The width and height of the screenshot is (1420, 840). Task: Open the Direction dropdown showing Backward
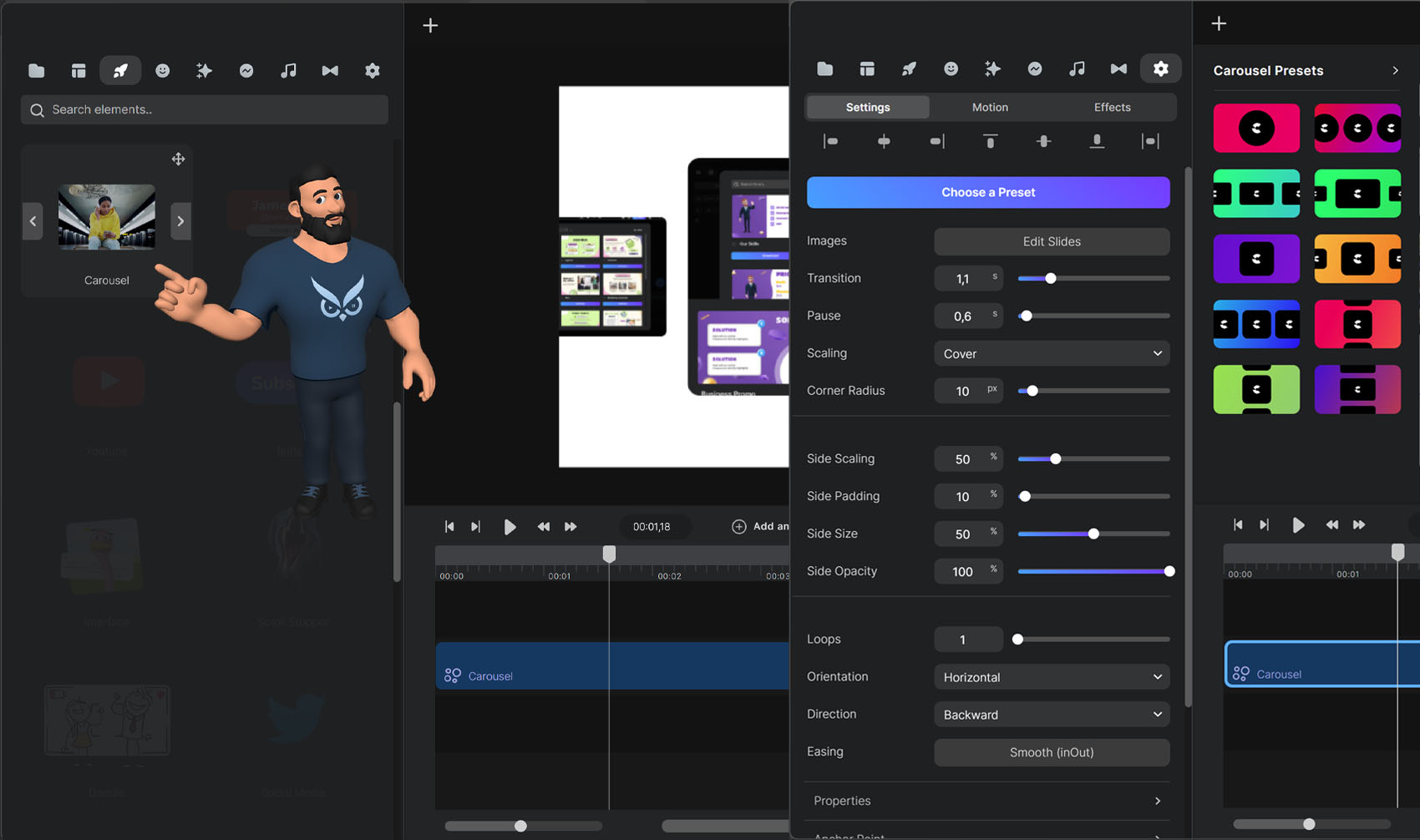[1051, 715]
